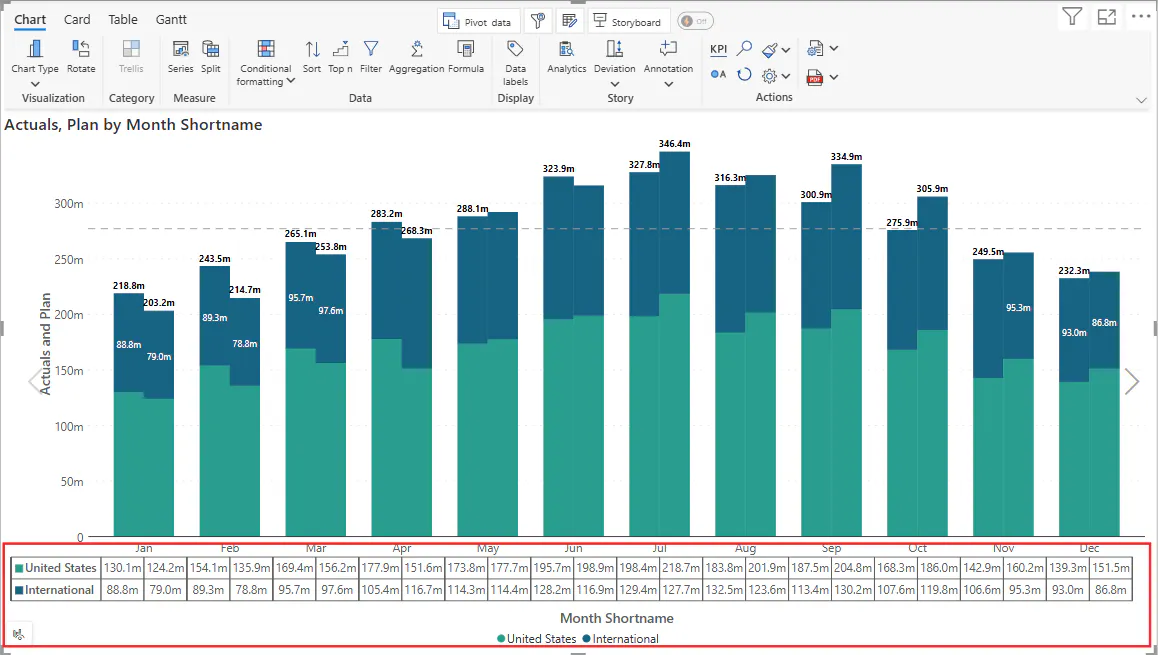1158x655 pixels.
Task: Click the KPI action icon
Action: (718, 49)
